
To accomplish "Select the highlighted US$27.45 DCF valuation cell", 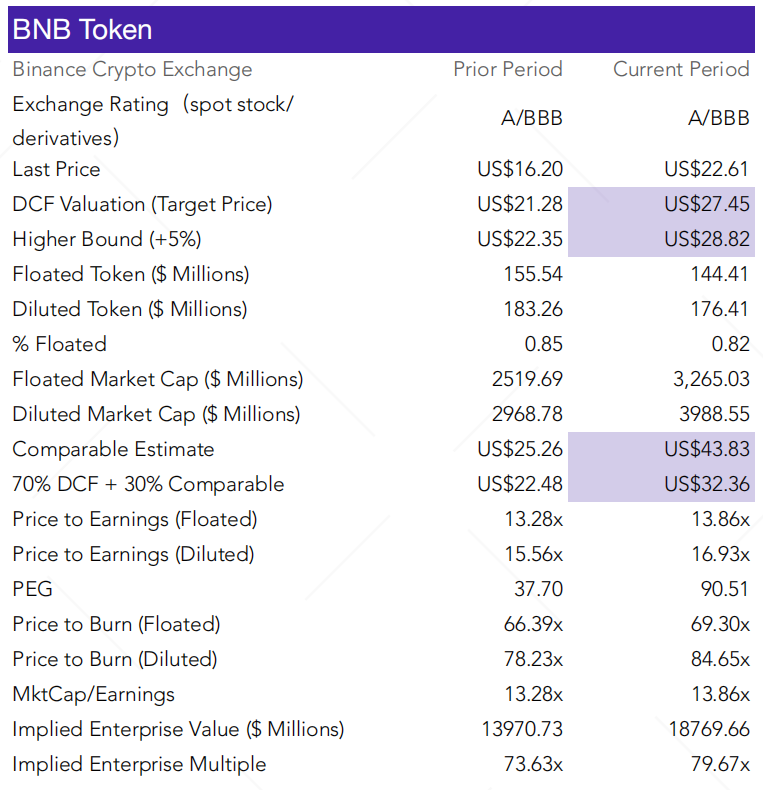I will coord(661,205).
